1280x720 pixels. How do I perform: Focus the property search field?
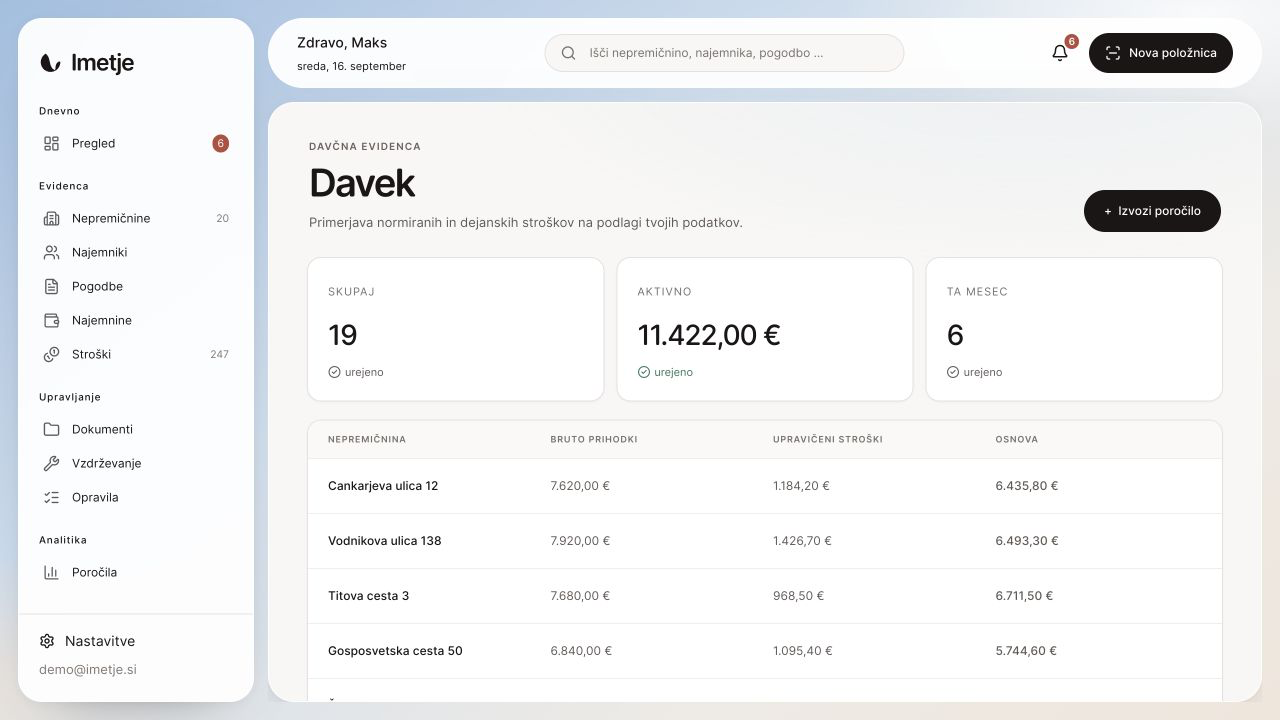click(x=724, y=53)
